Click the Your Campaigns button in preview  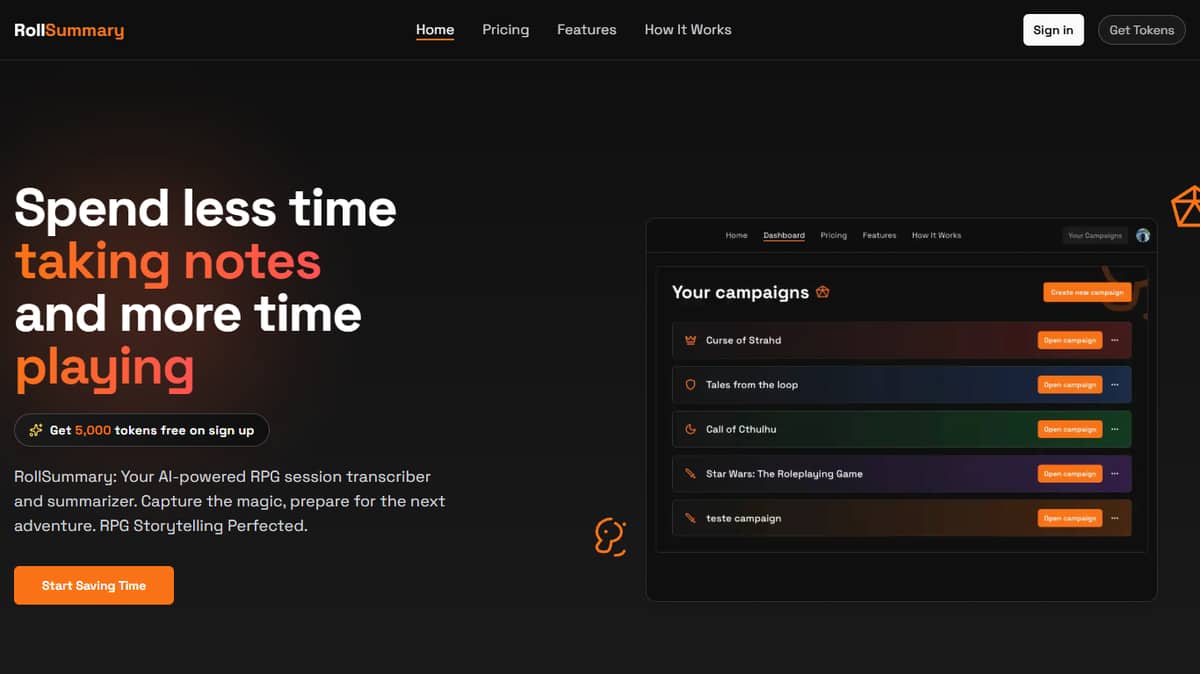1095,236
